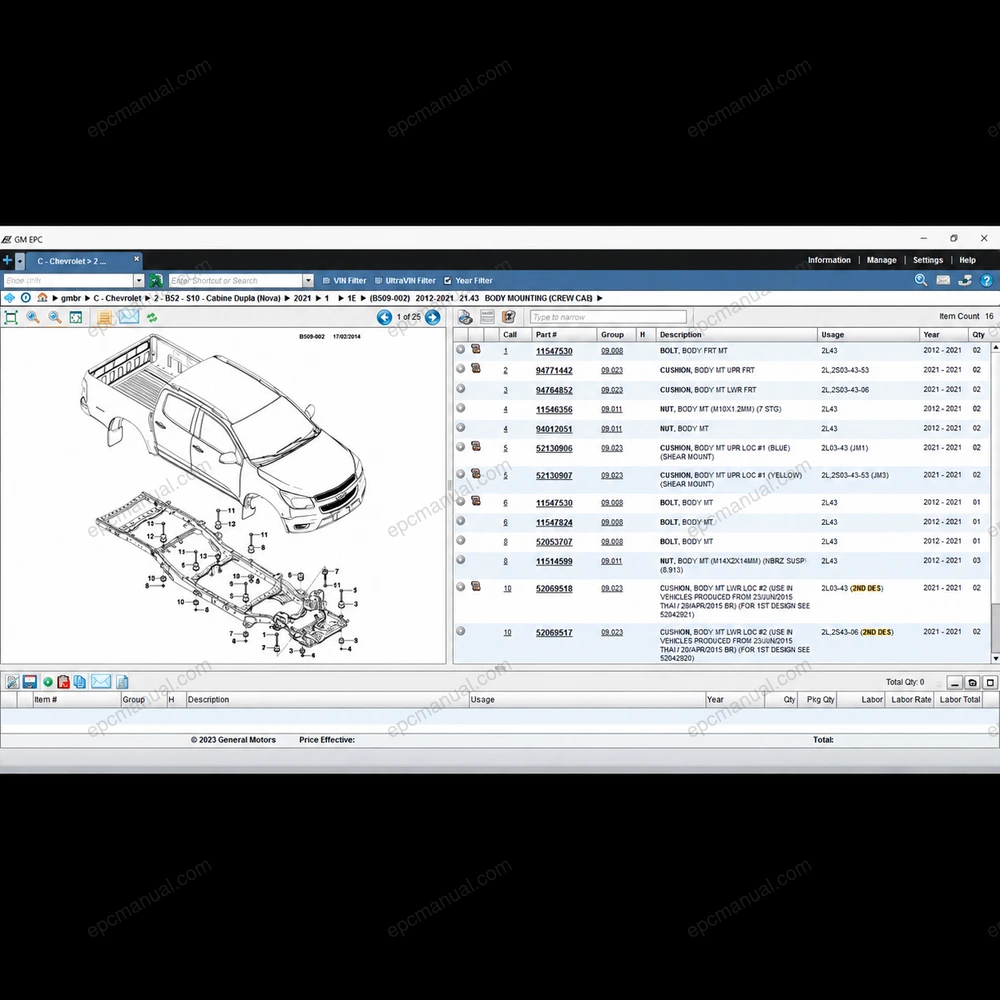Select radio button for part 94764852
Viewport: 1000px width, 1000px height.
(460, 388)
